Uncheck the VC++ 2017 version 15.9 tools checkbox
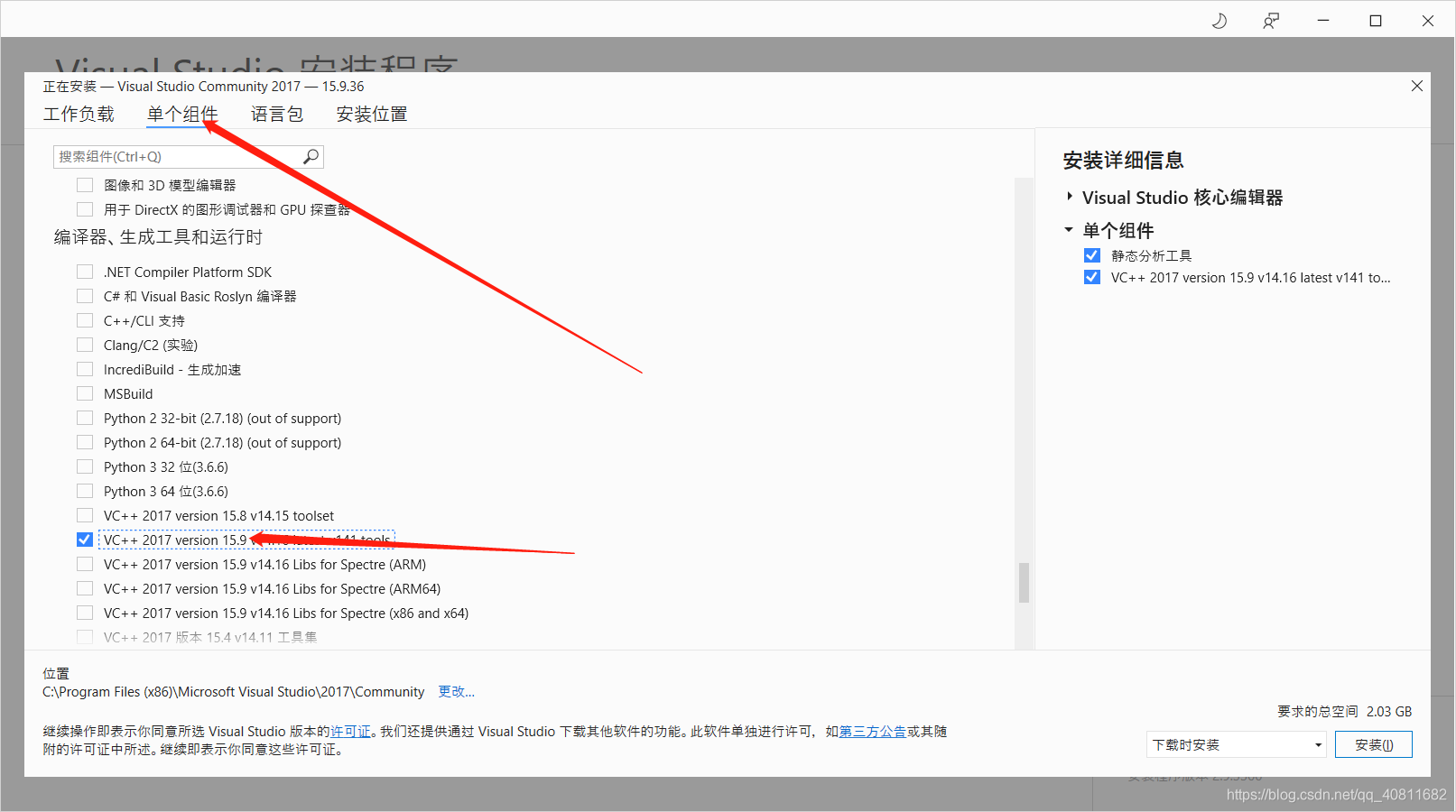Screen dimensions: 1456x812 pyautogui.click(x=85, y=540)
